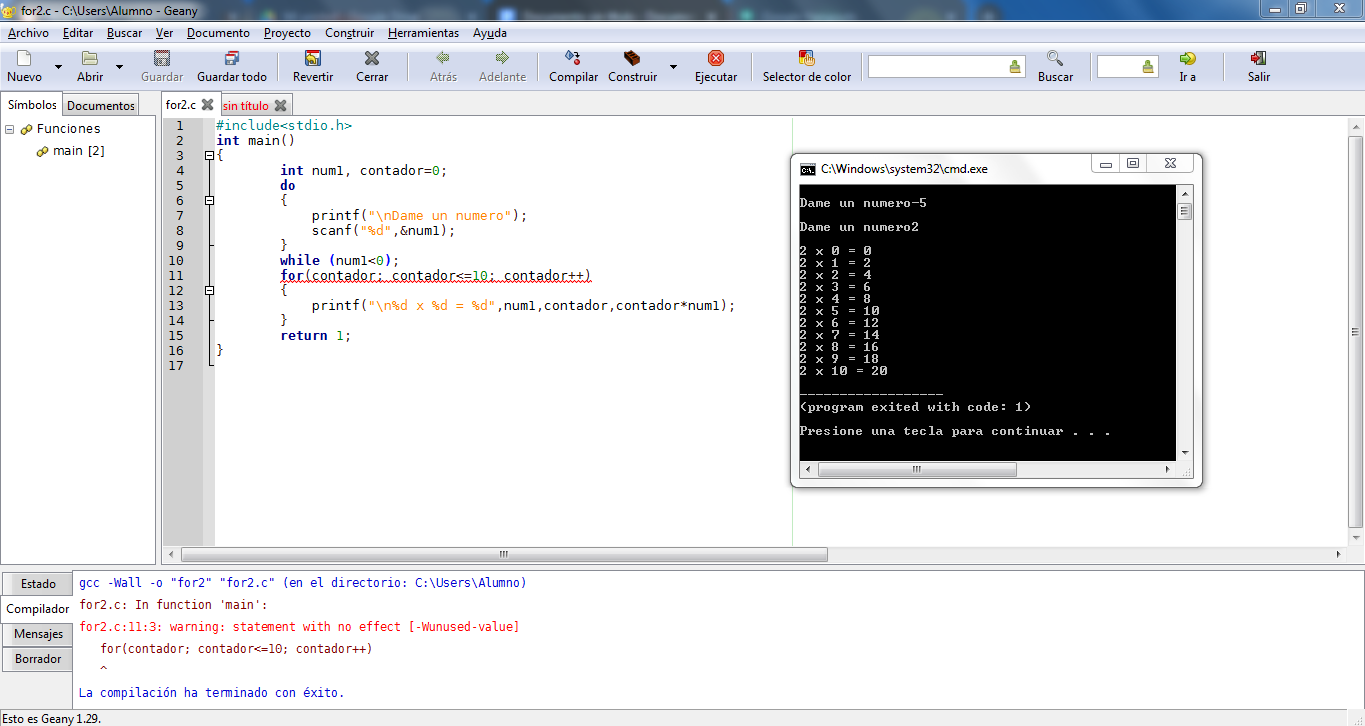
Task: Click the 'return 1;' code line
Action: pos(316,336)
